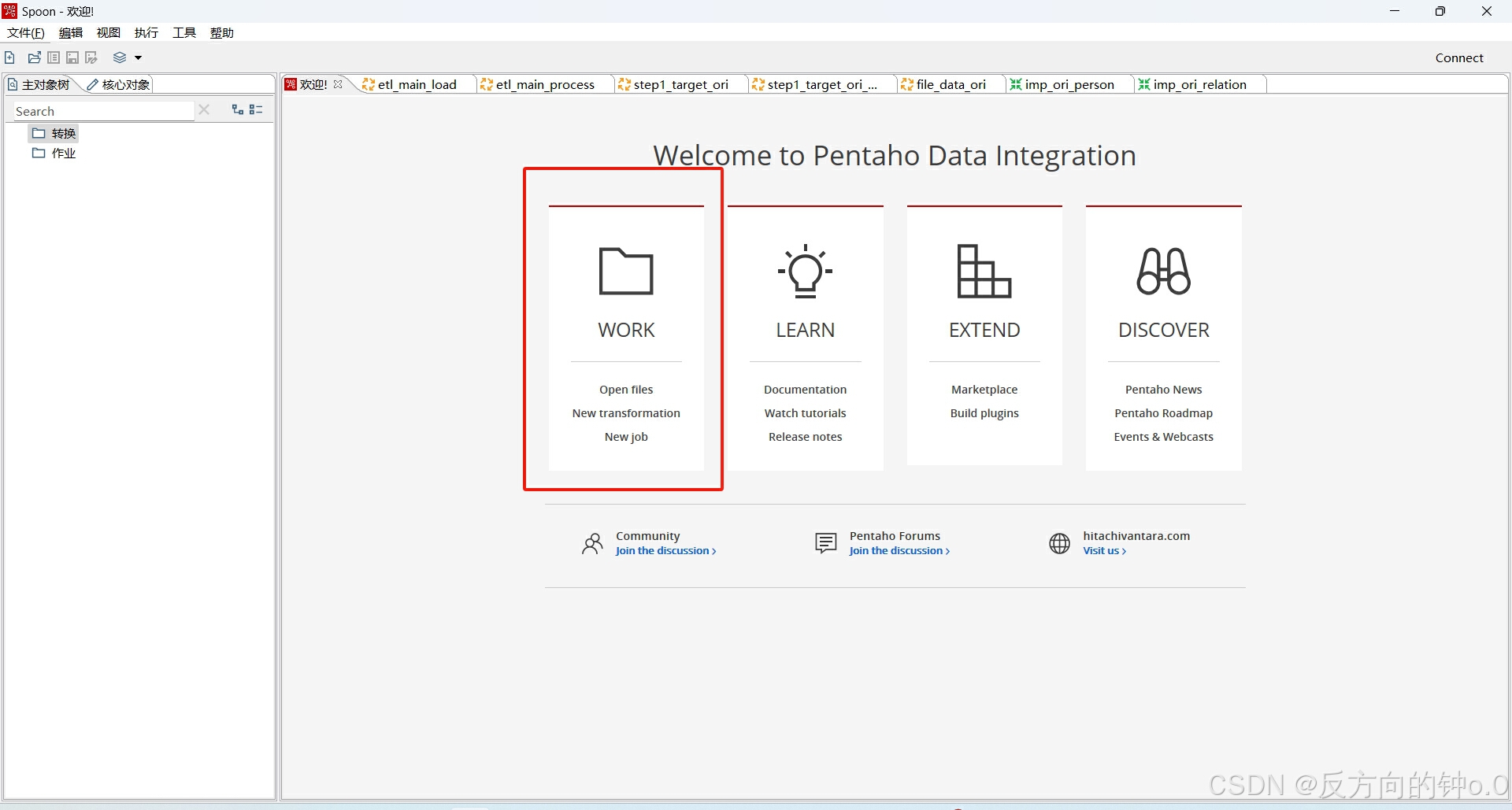This screenshot has width=1512, height=810.
Task: Click the Explore repository toolbar icon
Action: (x=54, y=57)
